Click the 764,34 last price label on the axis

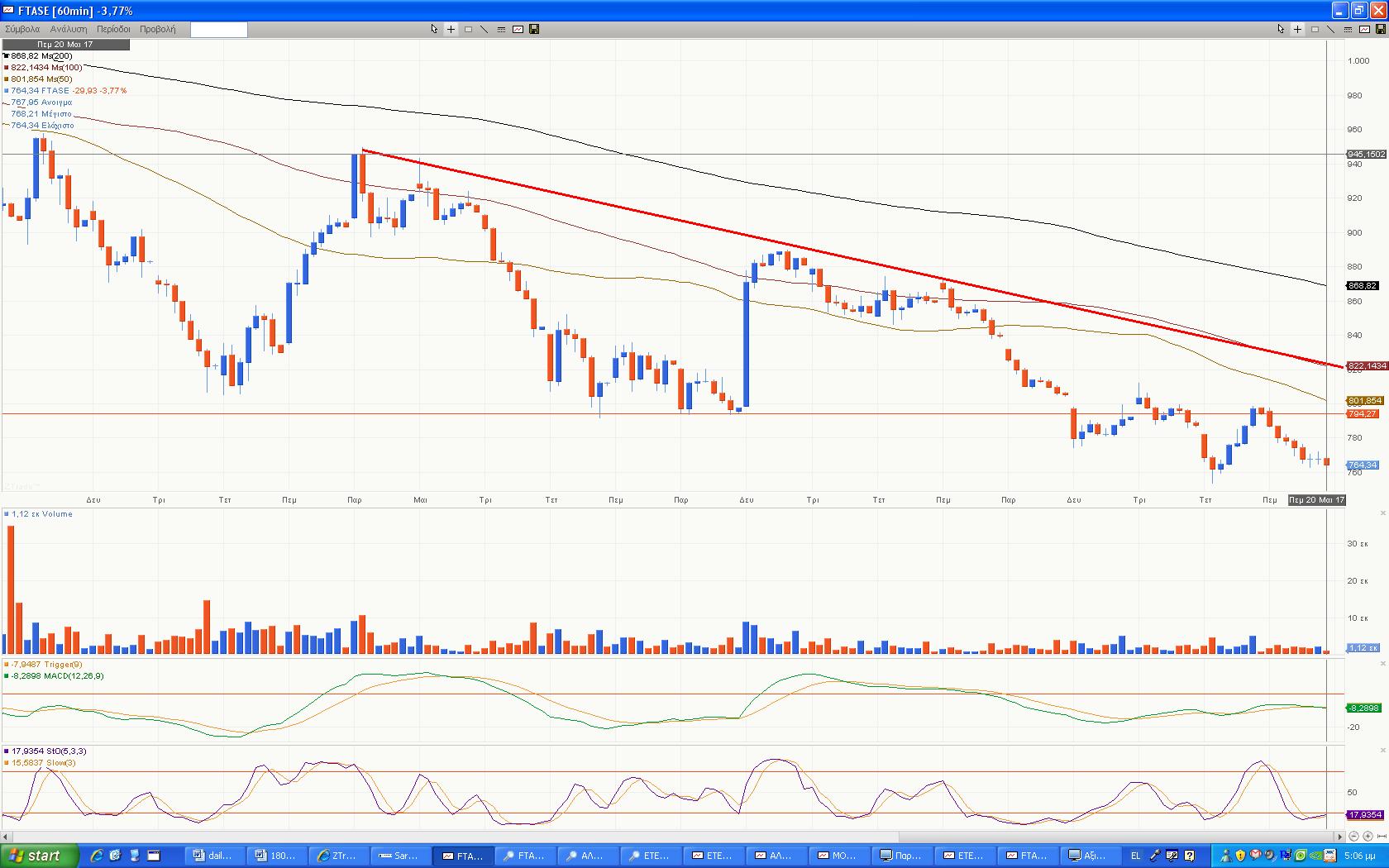point(1362,465)
